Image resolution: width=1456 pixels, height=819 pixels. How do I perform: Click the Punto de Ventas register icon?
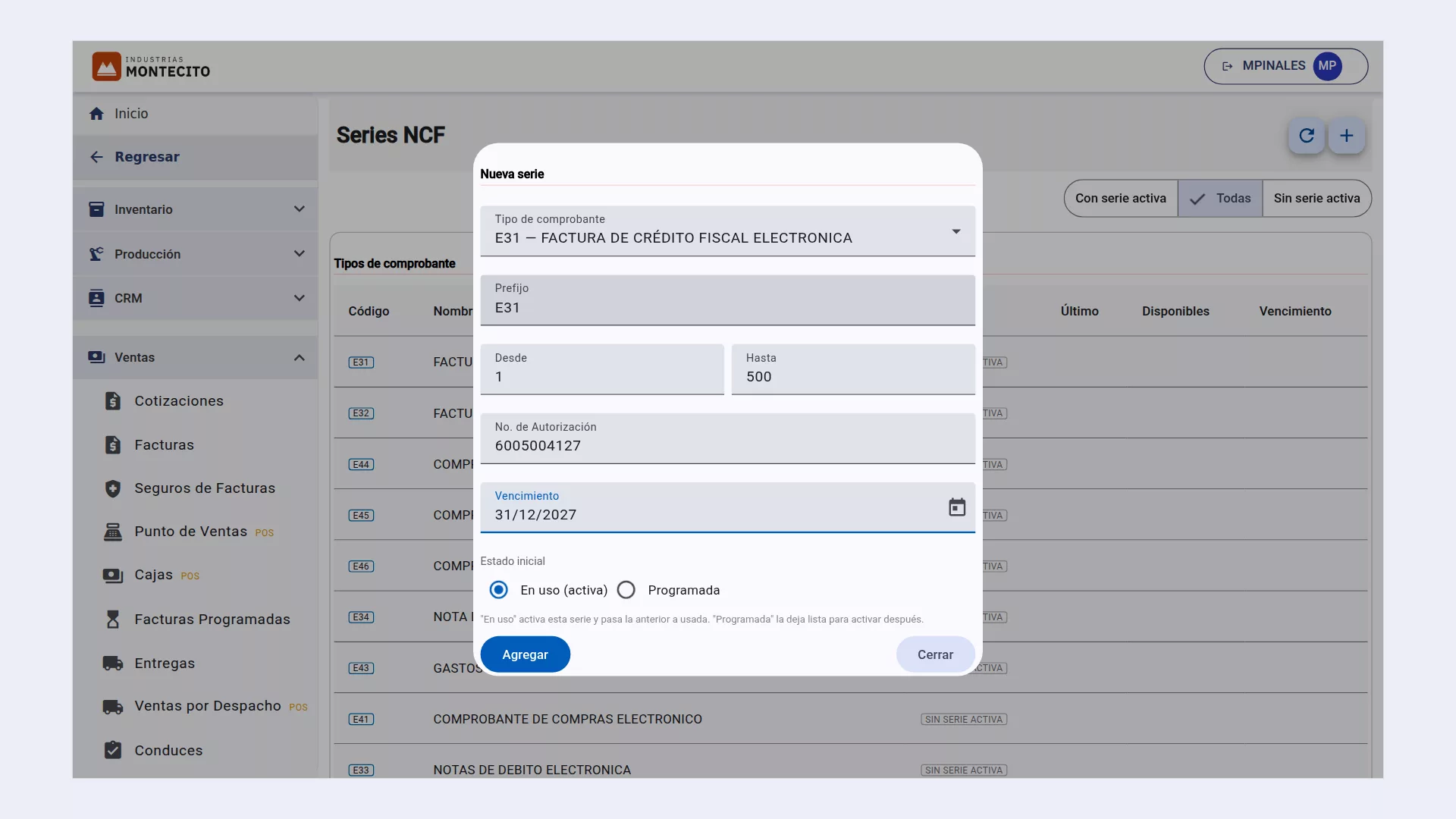pyautogui.click(x=113, y=532)
